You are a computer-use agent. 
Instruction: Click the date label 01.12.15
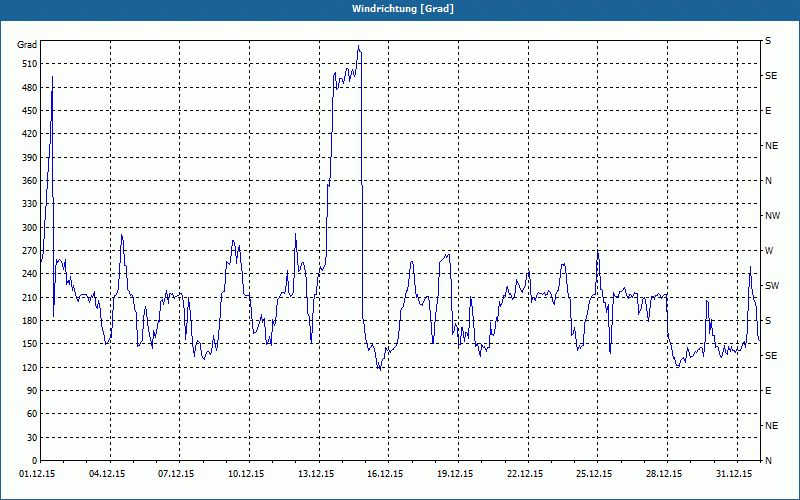point(37,474)
